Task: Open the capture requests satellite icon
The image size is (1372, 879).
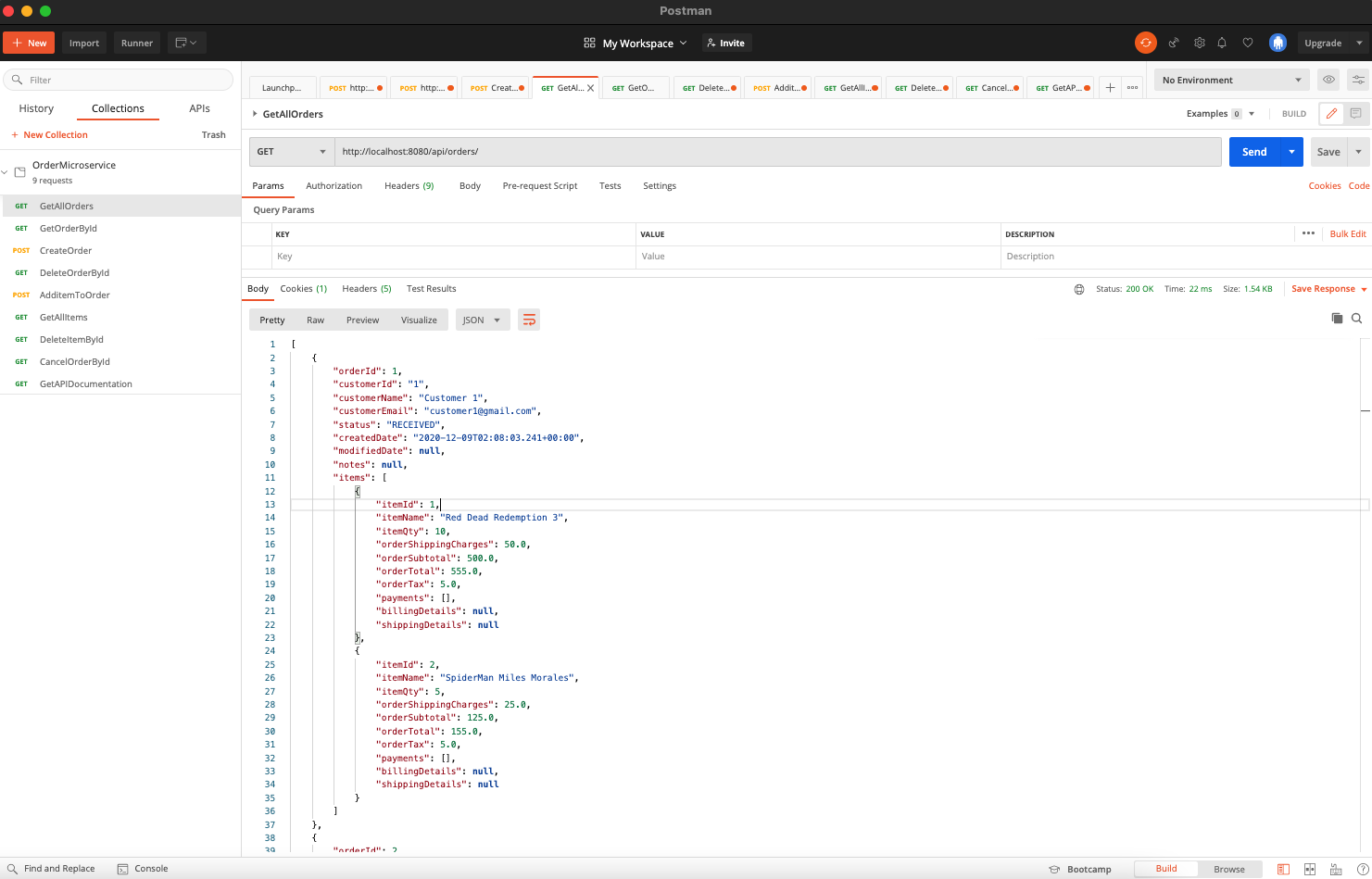Action: [x=1174, y=43]
